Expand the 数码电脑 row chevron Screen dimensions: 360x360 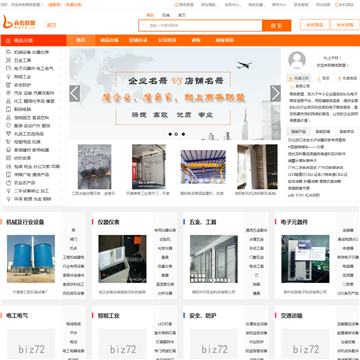click(x=61, y=109)
